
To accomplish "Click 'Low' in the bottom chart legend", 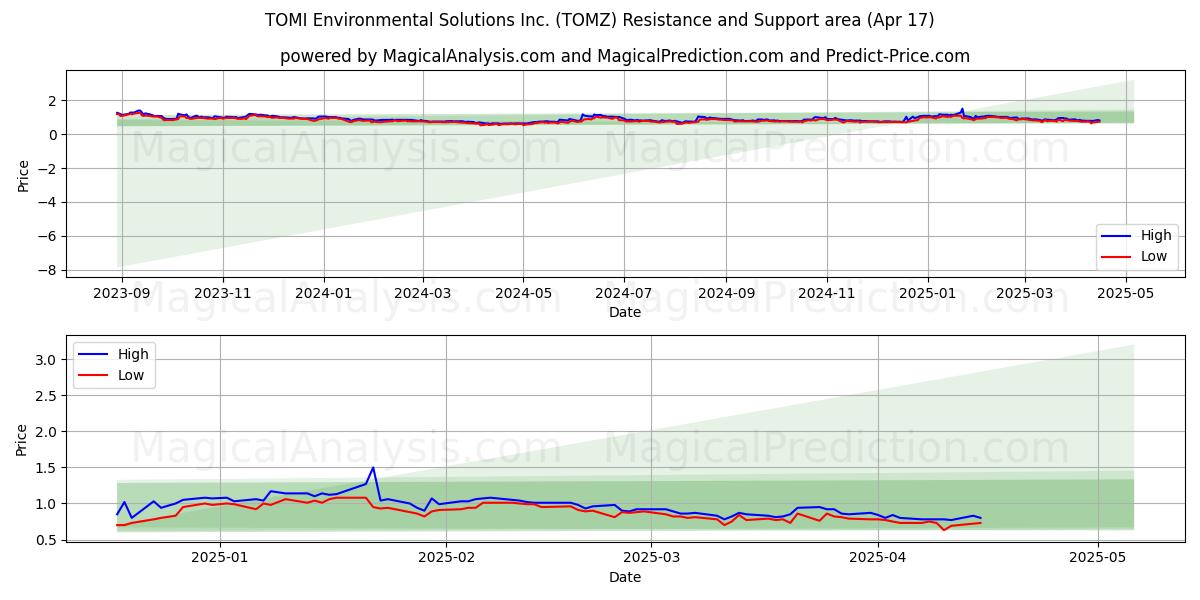I will 131,375.
